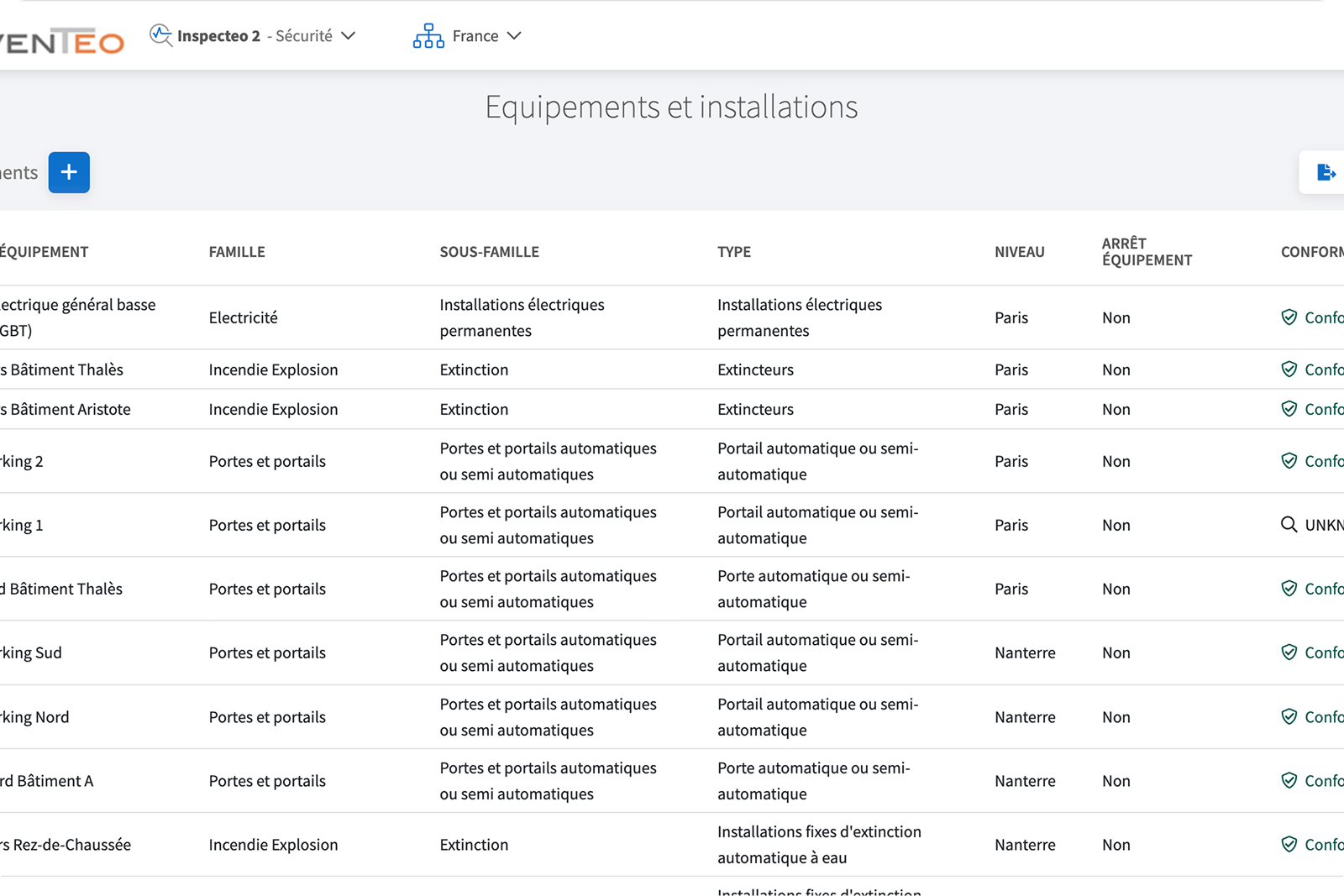Image resolution: width=1344 pixels, height=896 pixels.
Task: Click the shield icon in the Bâtiment A row
Action: tap(1289, 781)
